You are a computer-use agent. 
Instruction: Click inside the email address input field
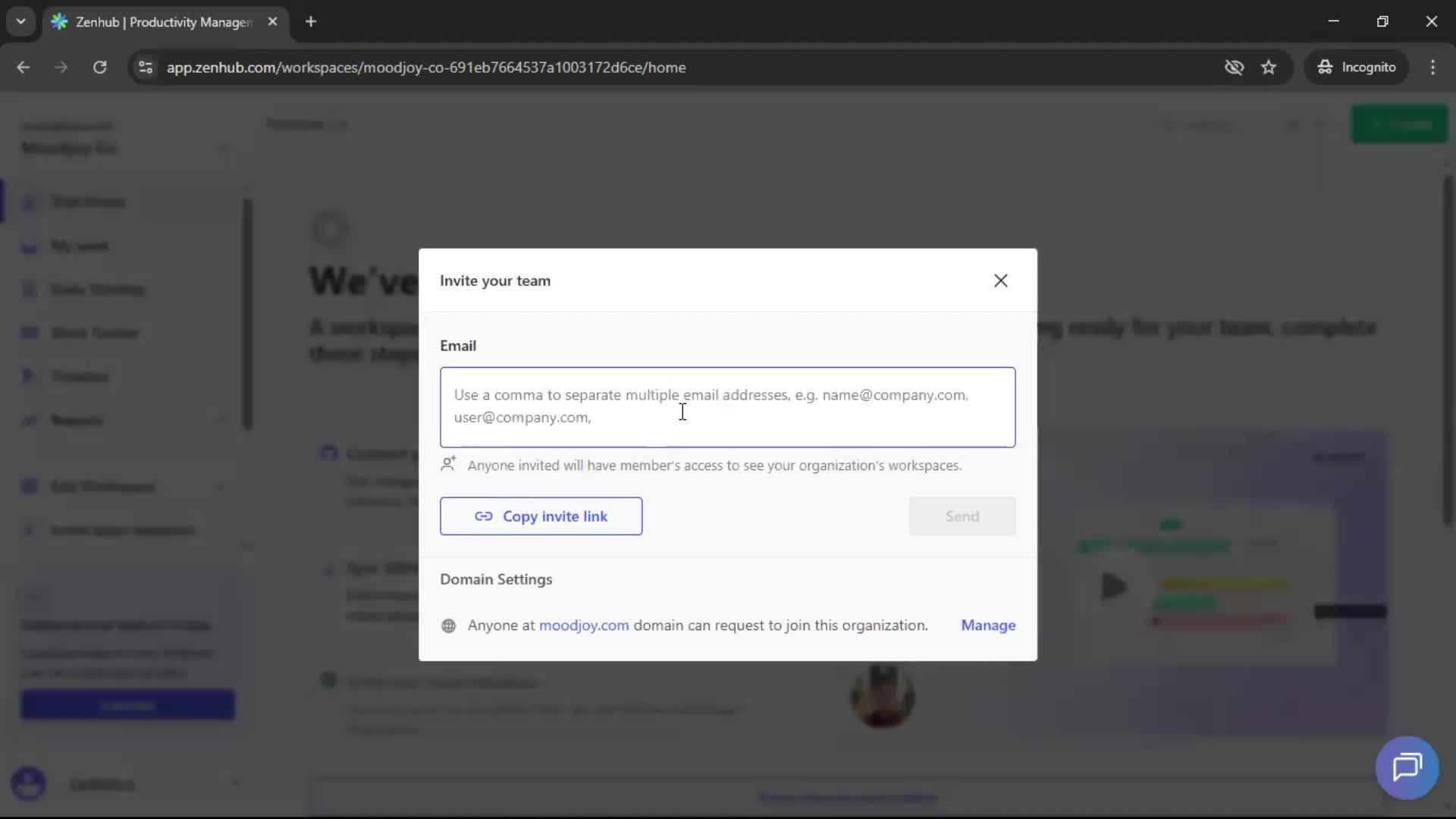728,407
